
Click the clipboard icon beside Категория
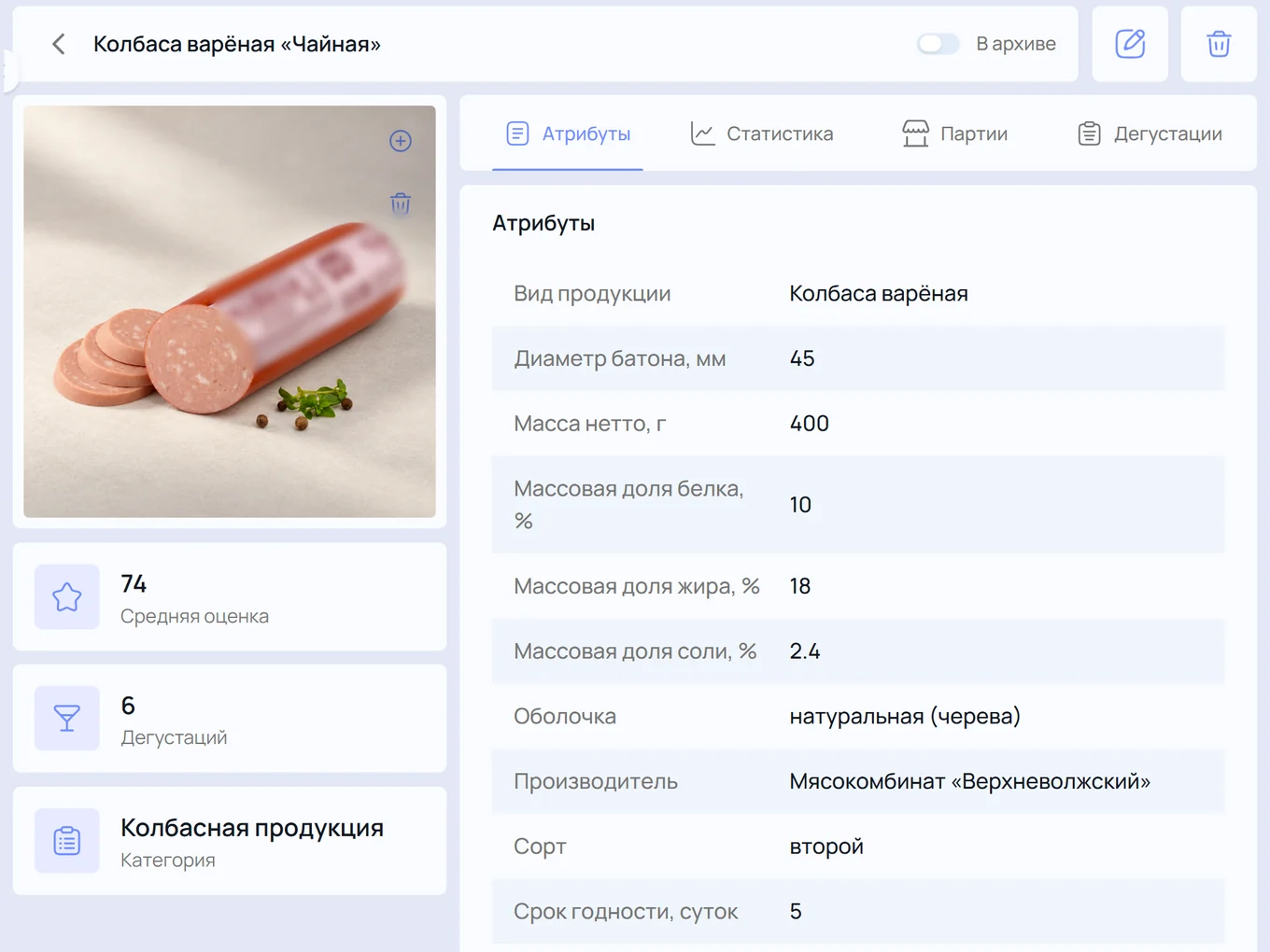tap(67, 841)
